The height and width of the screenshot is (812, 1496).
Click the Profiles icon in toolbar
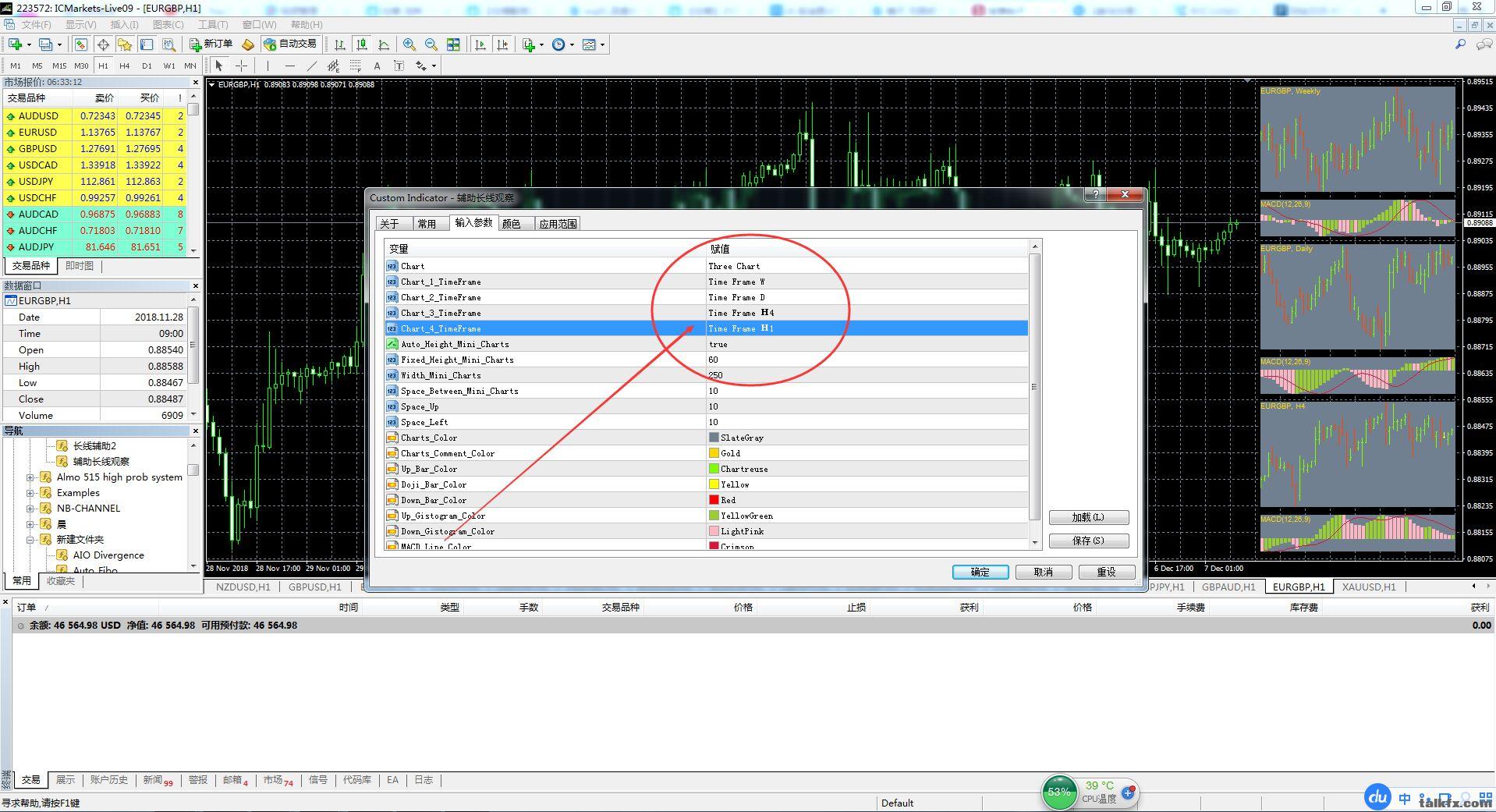click(x=46, y=44)
